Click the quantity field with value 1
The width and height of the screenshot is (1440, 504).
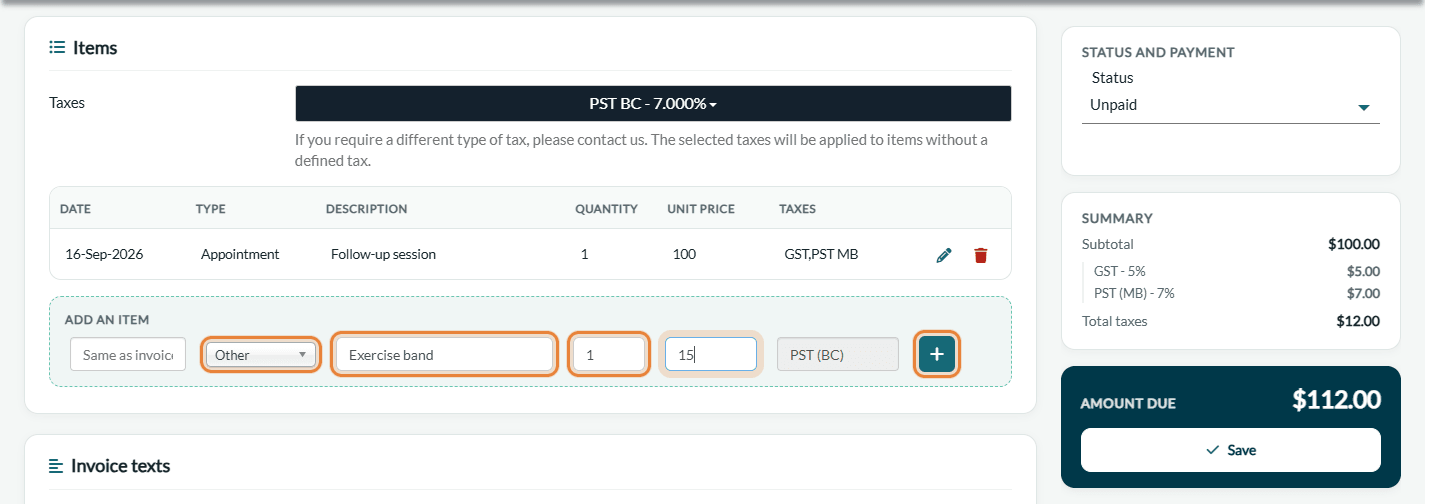(x=609, y=354)
